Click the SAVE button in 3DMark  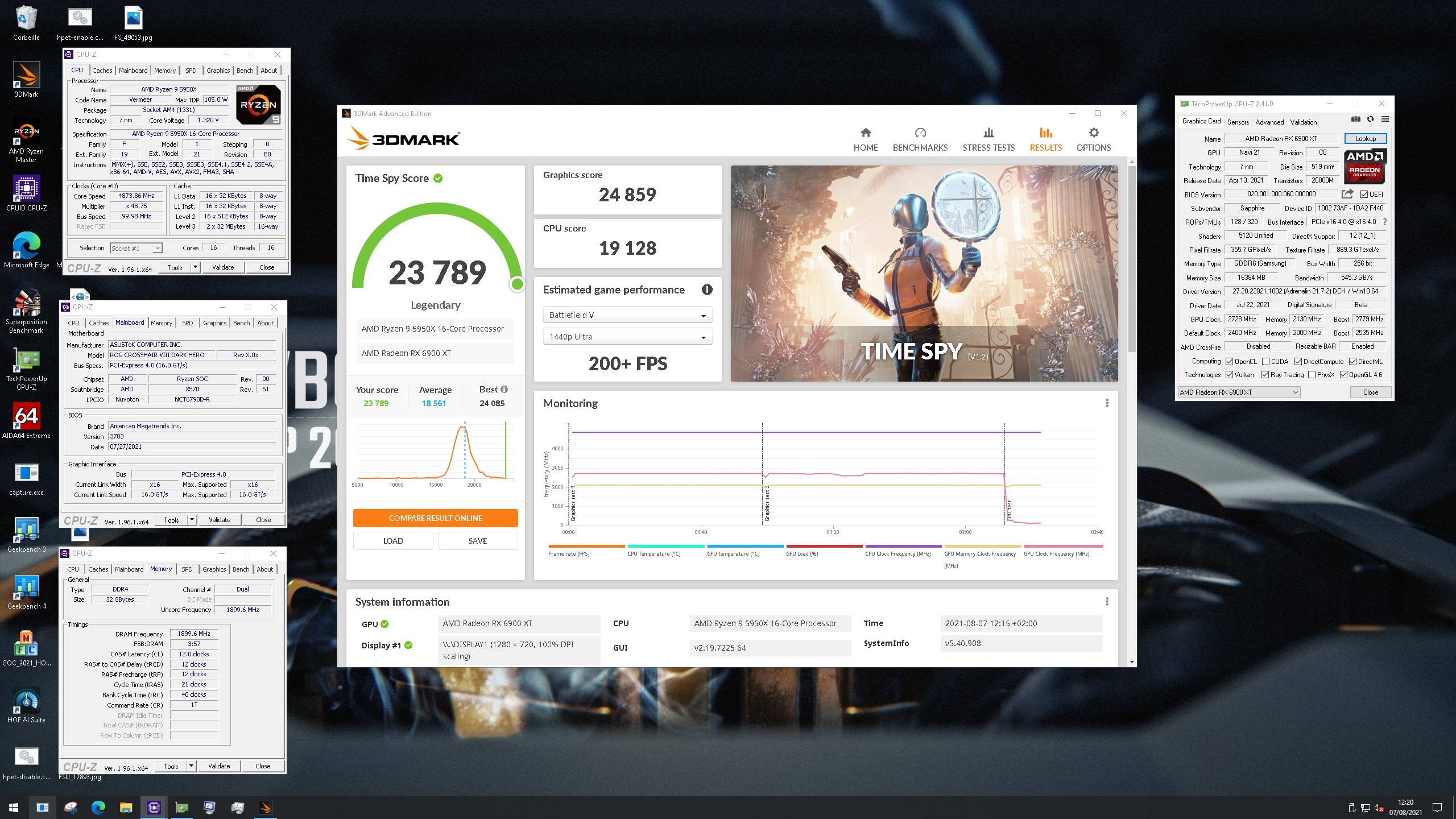pos(478,541)
